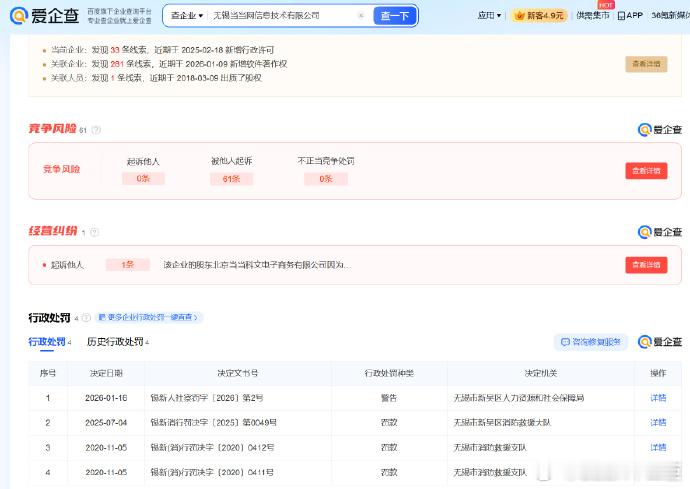Focus the company name search field
This screenshot has height=489, width=690.
[x=282, y=16]
